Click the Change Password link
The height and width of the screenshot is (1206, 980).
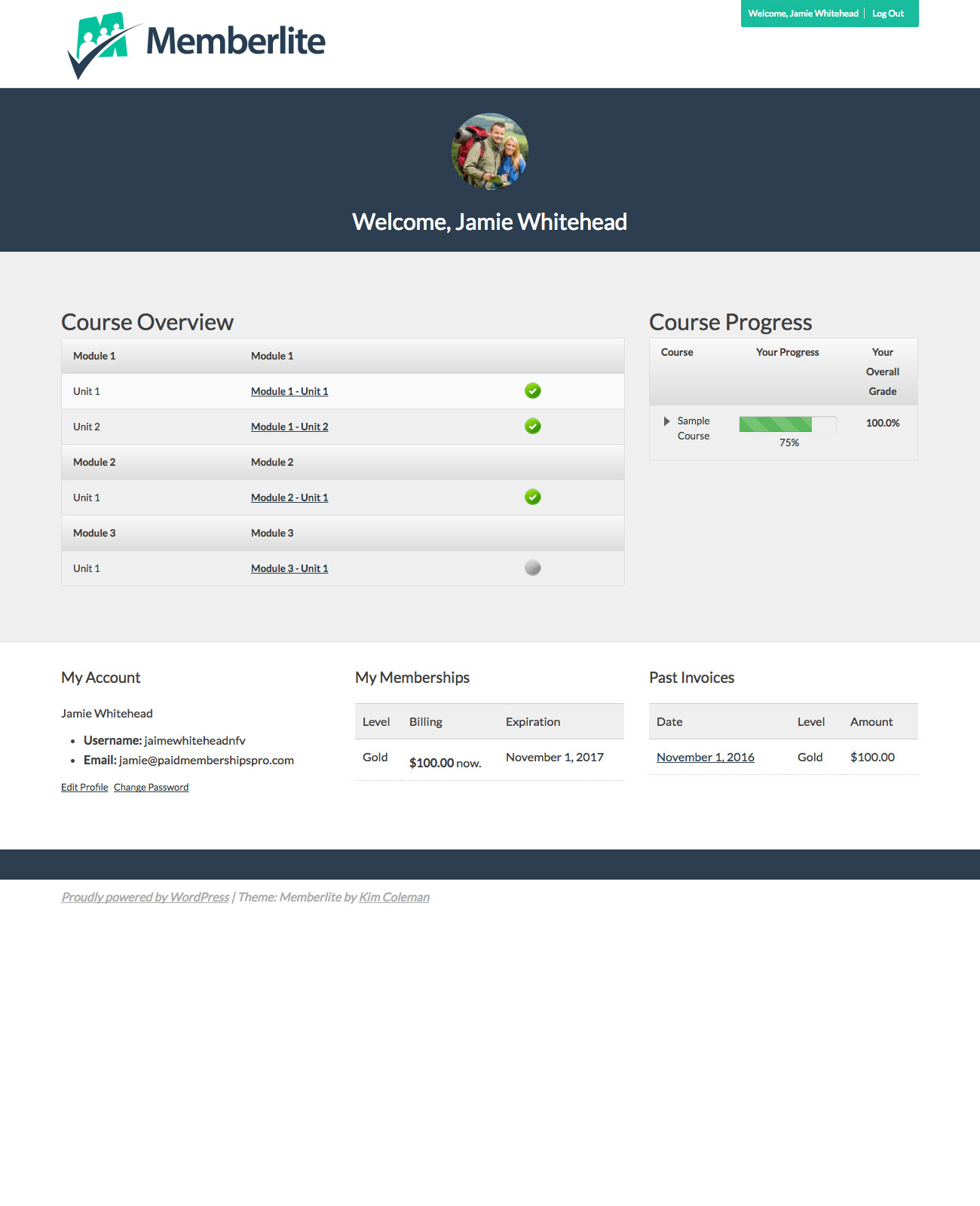tap(152, 787)
